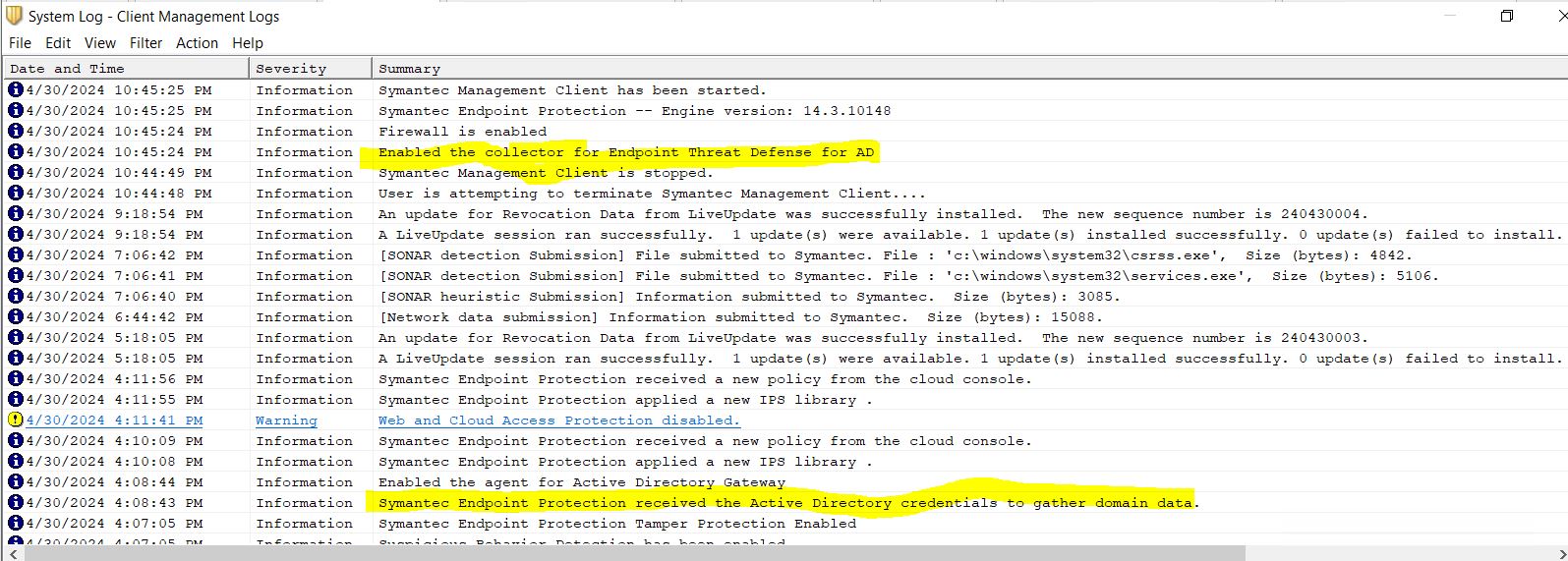Click the 4/30/2024 4:08:44 PM date cell
1568x561 pixels.
(x=114, y=482)
